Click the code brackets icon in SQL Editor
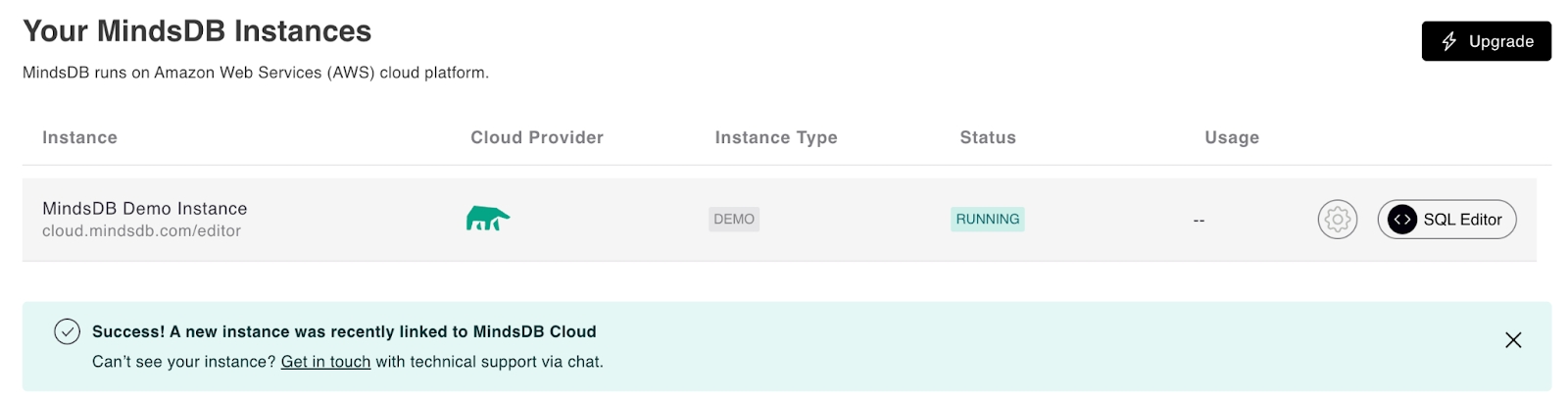 click(x=1401, y=220)
